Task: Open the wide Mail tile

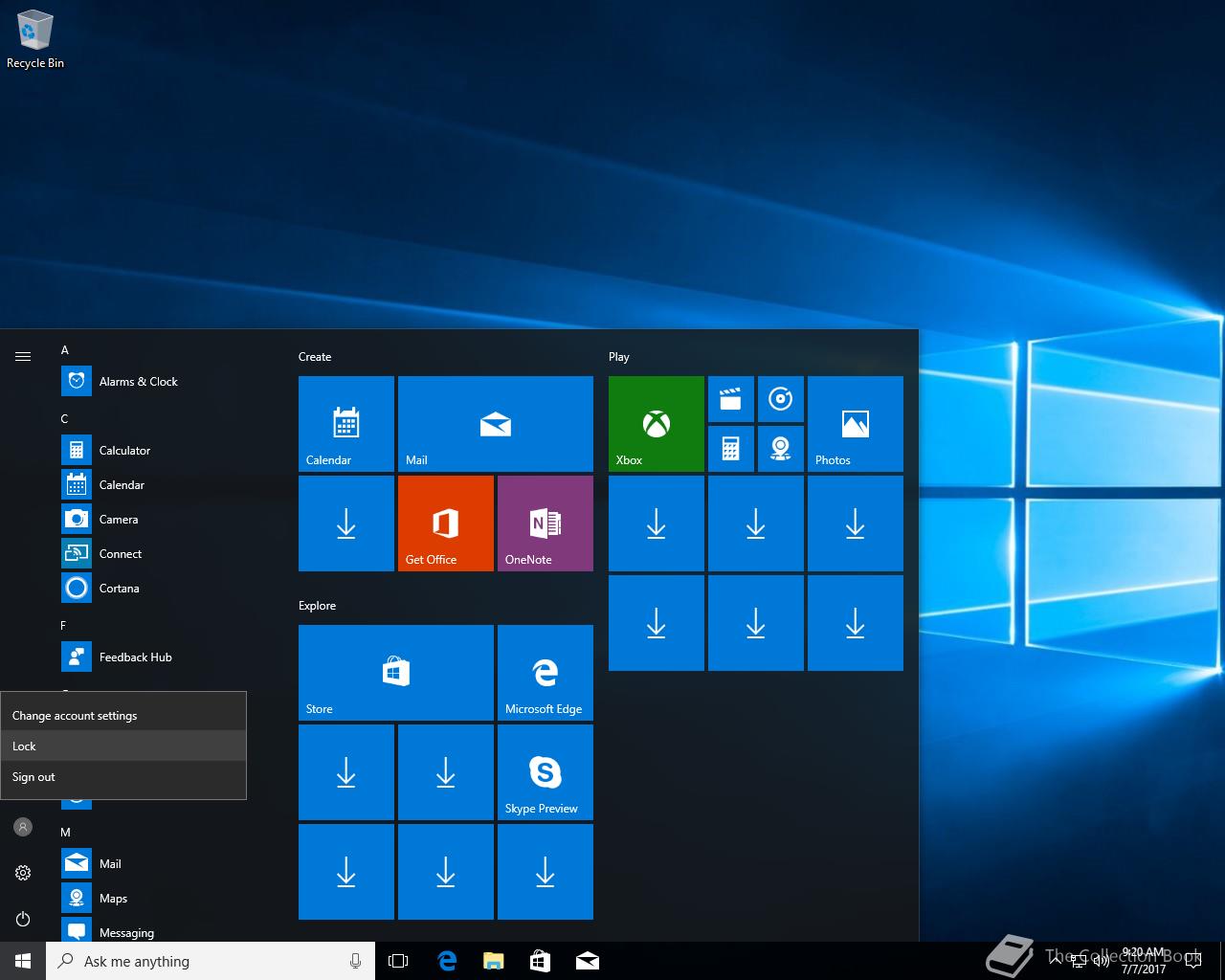Action: point(496,424)
